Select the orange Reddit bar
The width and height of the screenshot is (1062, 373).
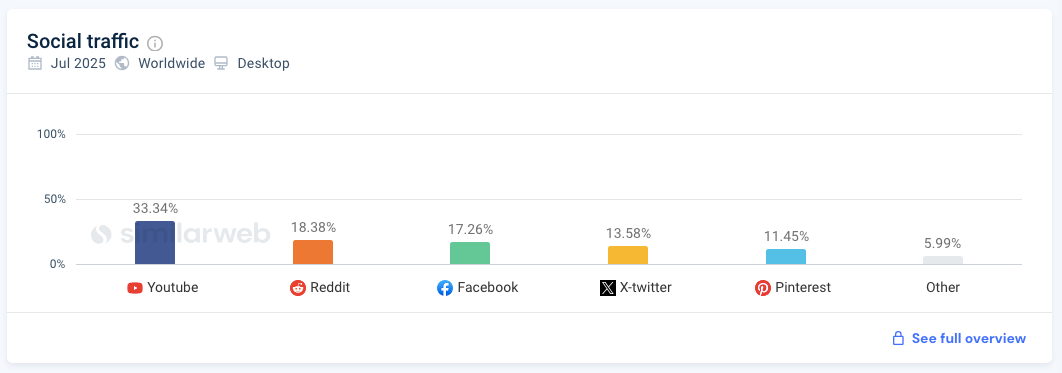[x=313, y=252]
